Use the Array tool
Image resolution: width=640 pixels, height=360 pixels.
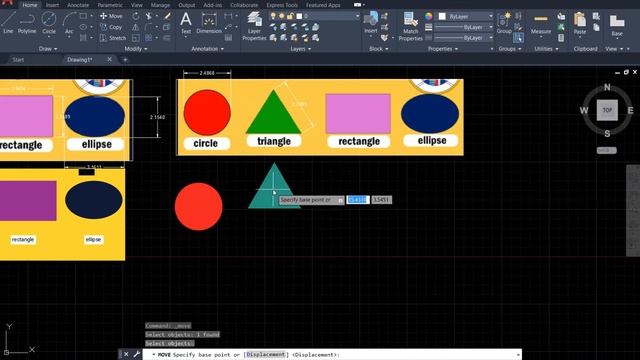(149, 38)
